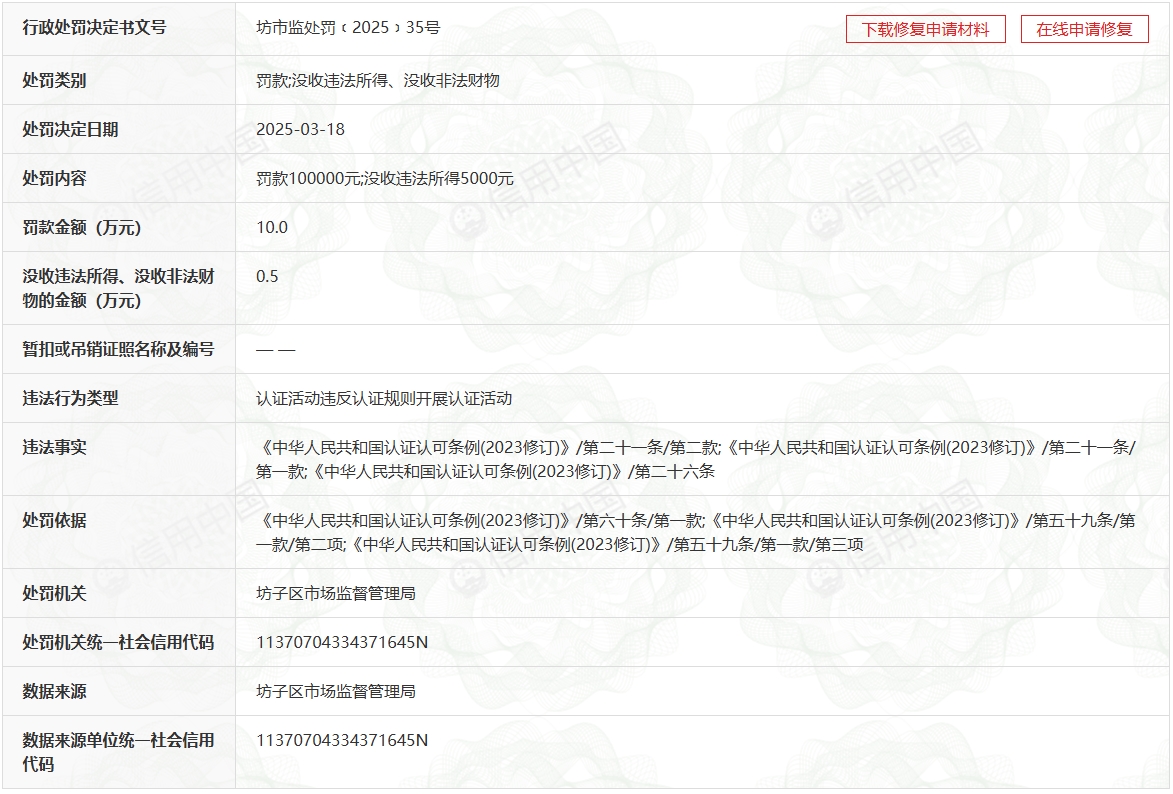
Task: Select the fine amount value 10.0
Action: pos(271,227)
